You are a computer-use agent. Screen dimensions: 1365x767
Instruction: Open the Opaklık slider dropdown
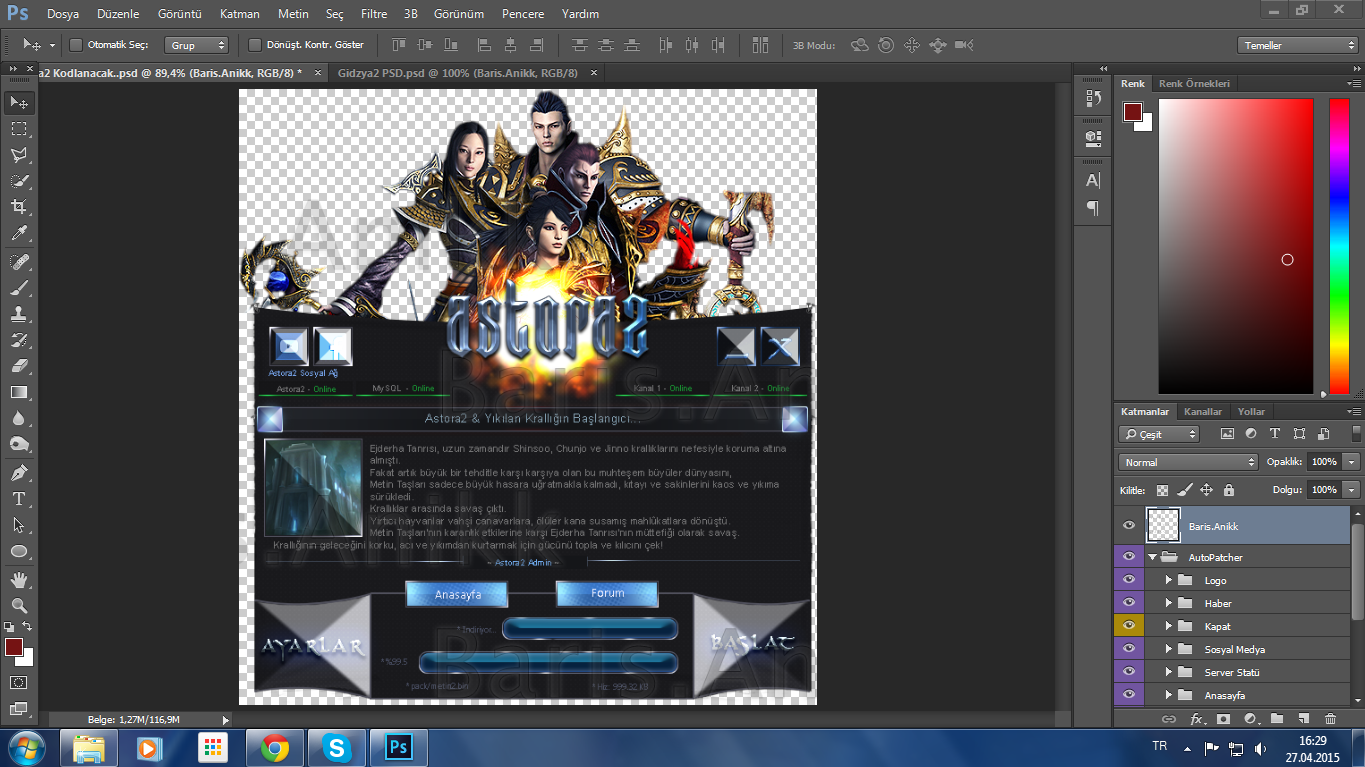click(1352, 462)
